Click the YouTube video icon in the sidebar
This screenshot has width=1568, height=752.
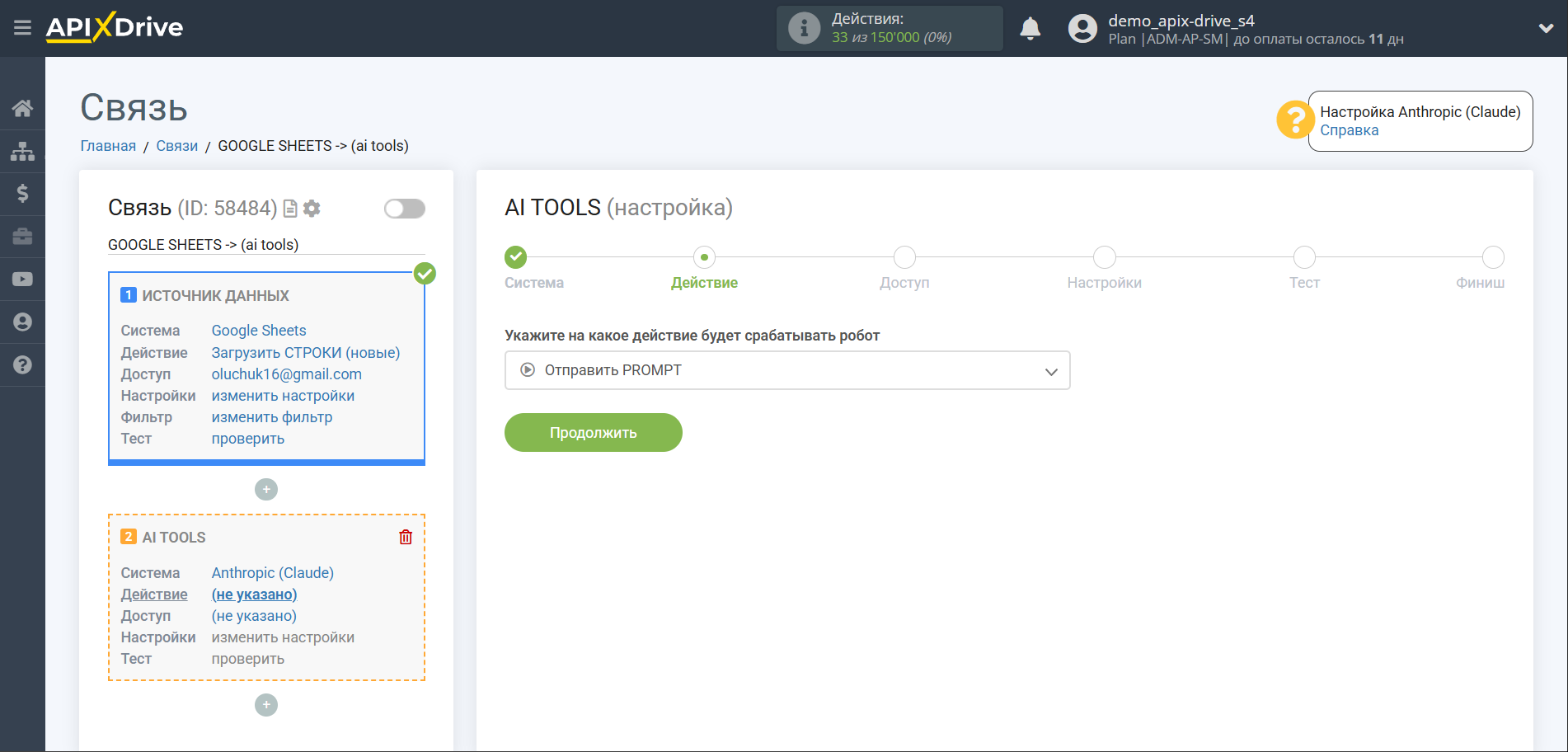[x=22, y=280]
